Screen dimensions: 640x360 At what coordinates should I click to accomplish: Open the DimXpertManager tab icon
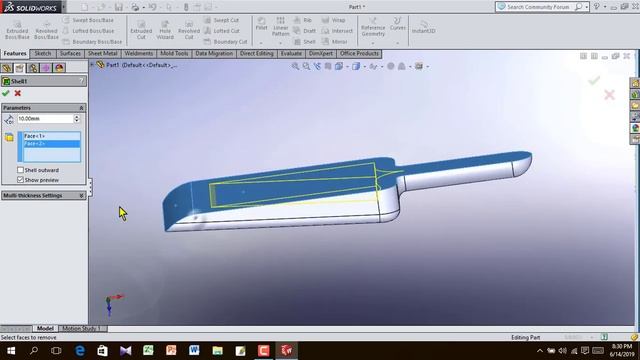coord(46,68)
